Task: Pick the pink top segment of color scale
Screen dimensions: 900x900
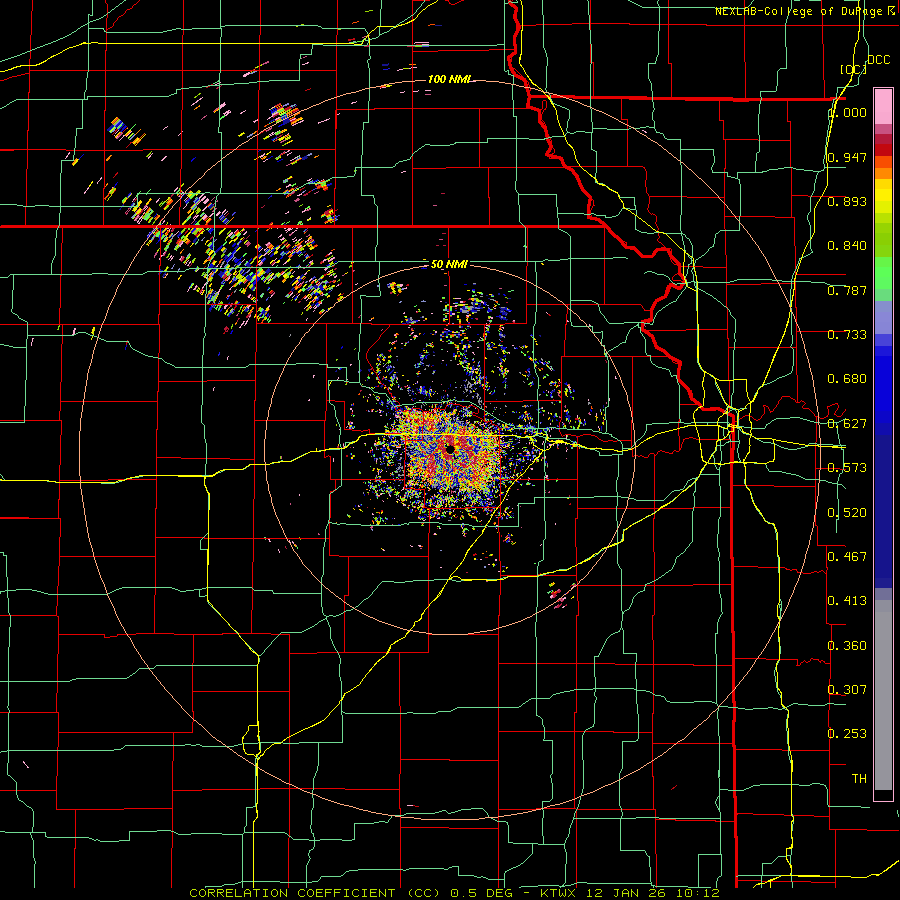Action: pyautogui.click(x=883, y=107)
